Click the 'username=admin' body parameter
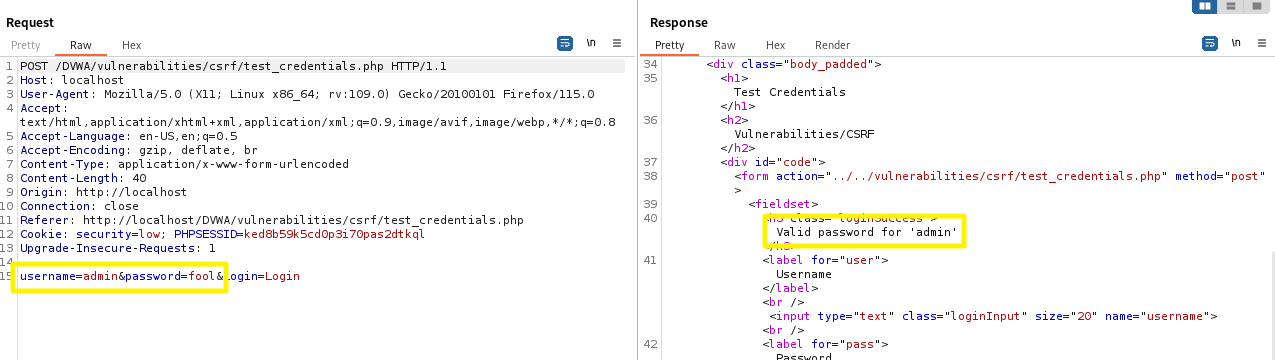1275x360 pixels. point(69,276)
